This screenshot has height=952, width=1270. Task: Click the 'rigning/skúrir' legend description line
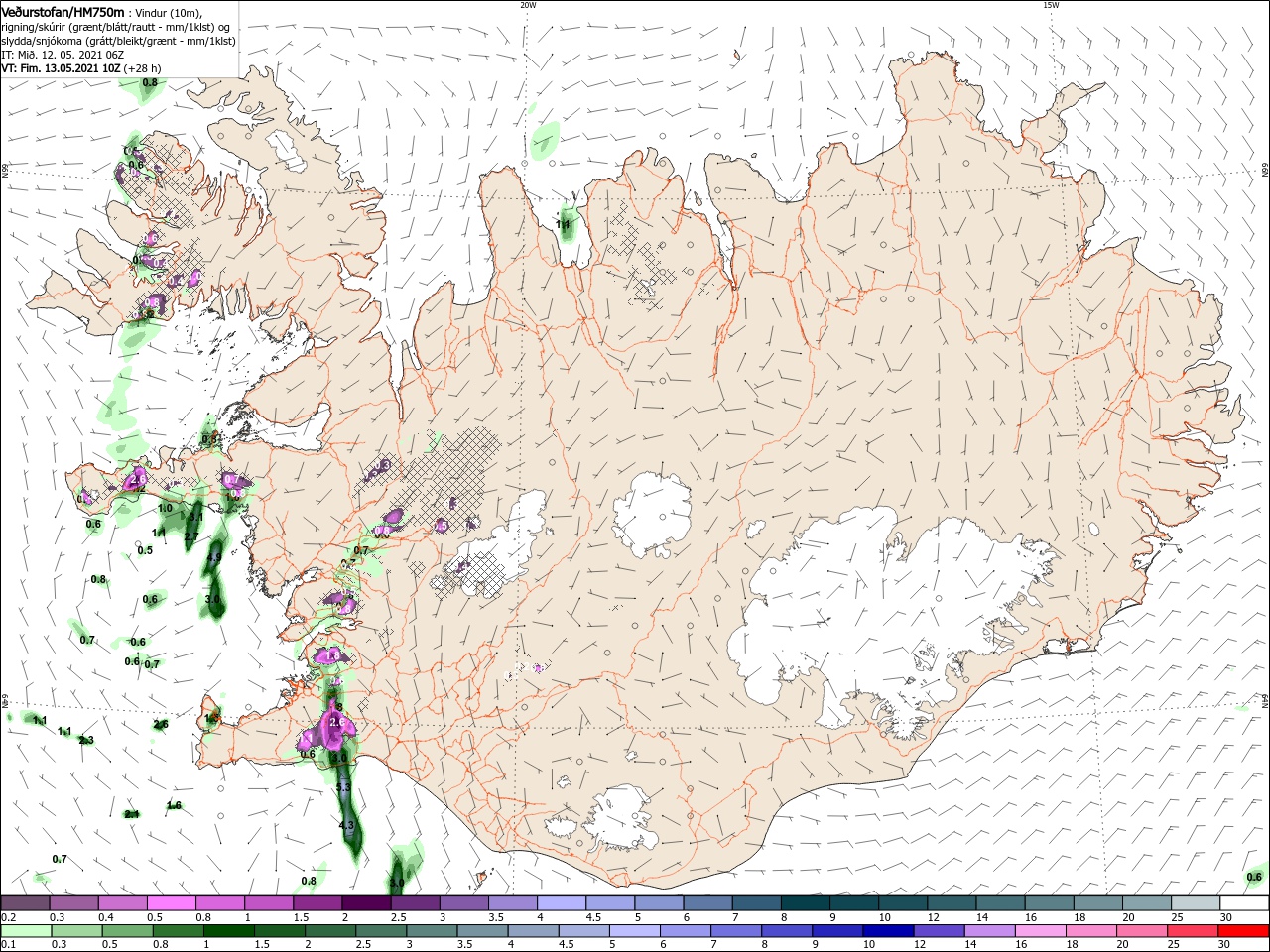(116, 27)
